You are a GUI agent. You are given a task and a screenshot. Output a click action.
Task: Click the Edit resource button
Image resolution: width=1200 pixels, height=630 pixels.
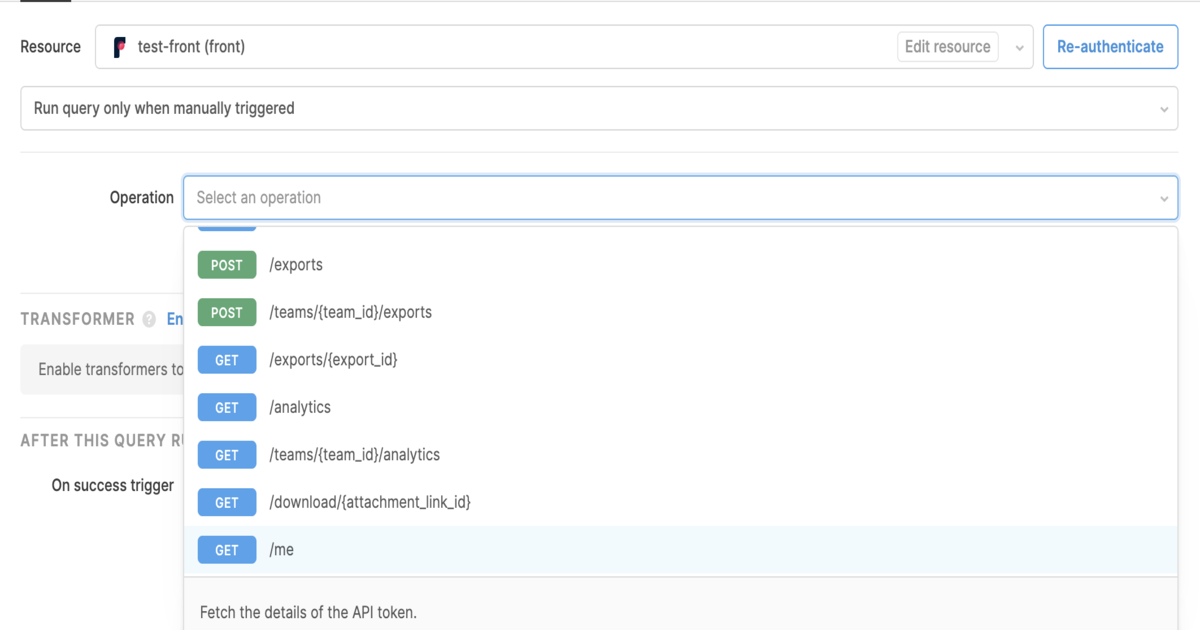947,47
